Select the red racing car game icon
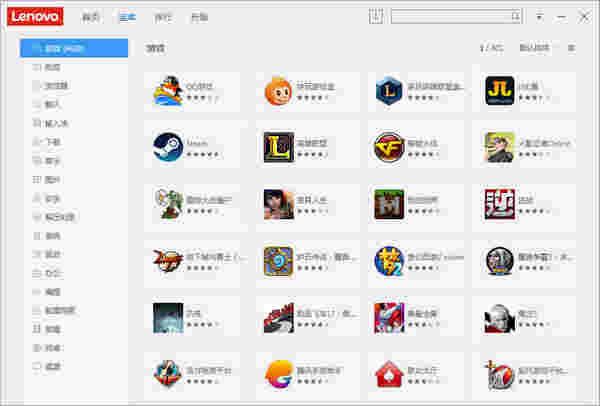This screenshot has height=406, width=600. click(x=279, y=318)
